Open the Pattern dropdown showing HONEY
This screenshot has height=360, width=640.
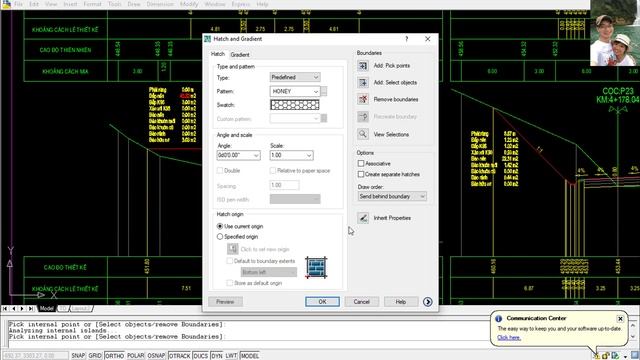[295, 91]
